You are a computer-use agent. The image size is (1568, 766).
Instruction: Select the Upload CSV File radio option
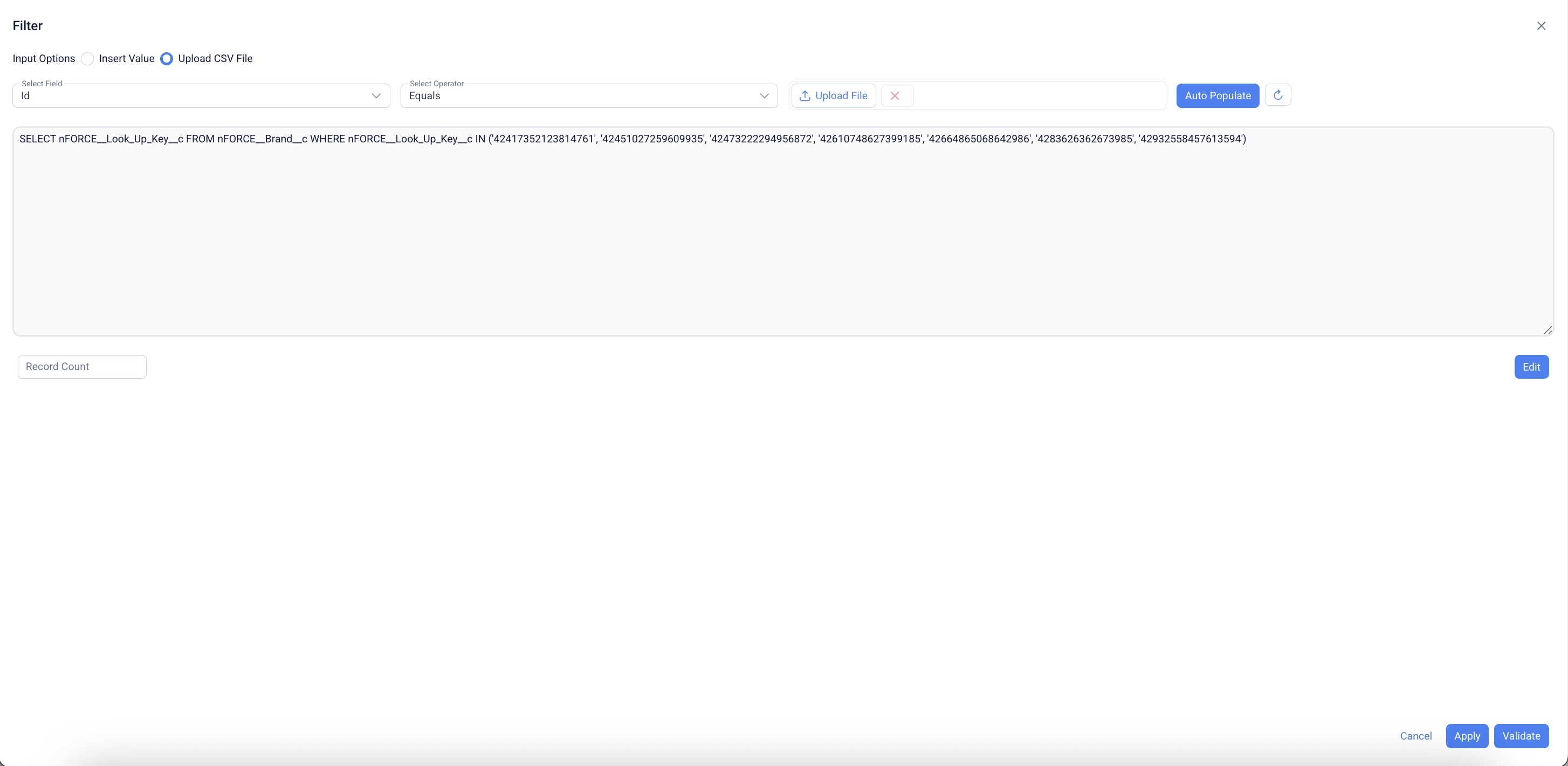[167, 58]
